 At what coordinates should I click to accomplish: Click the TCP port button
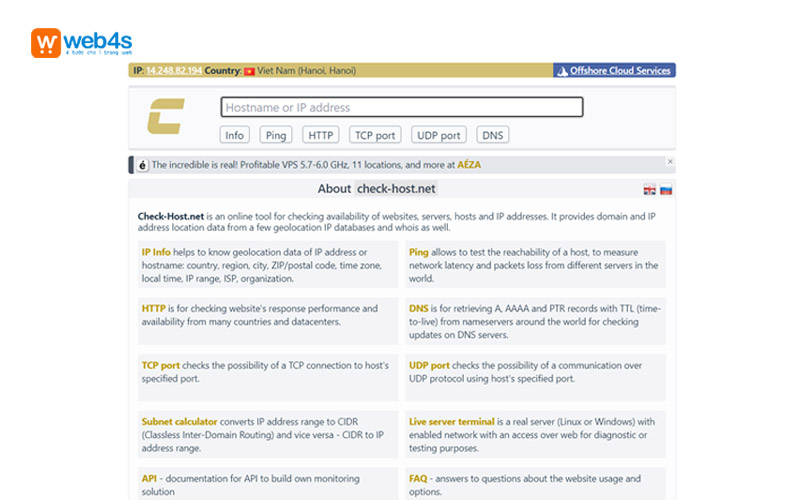375,135
